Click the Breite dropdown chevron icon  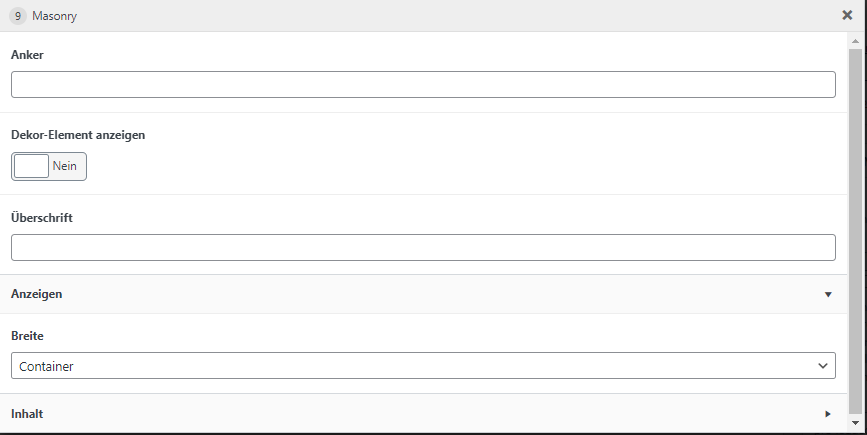(823, 366)
